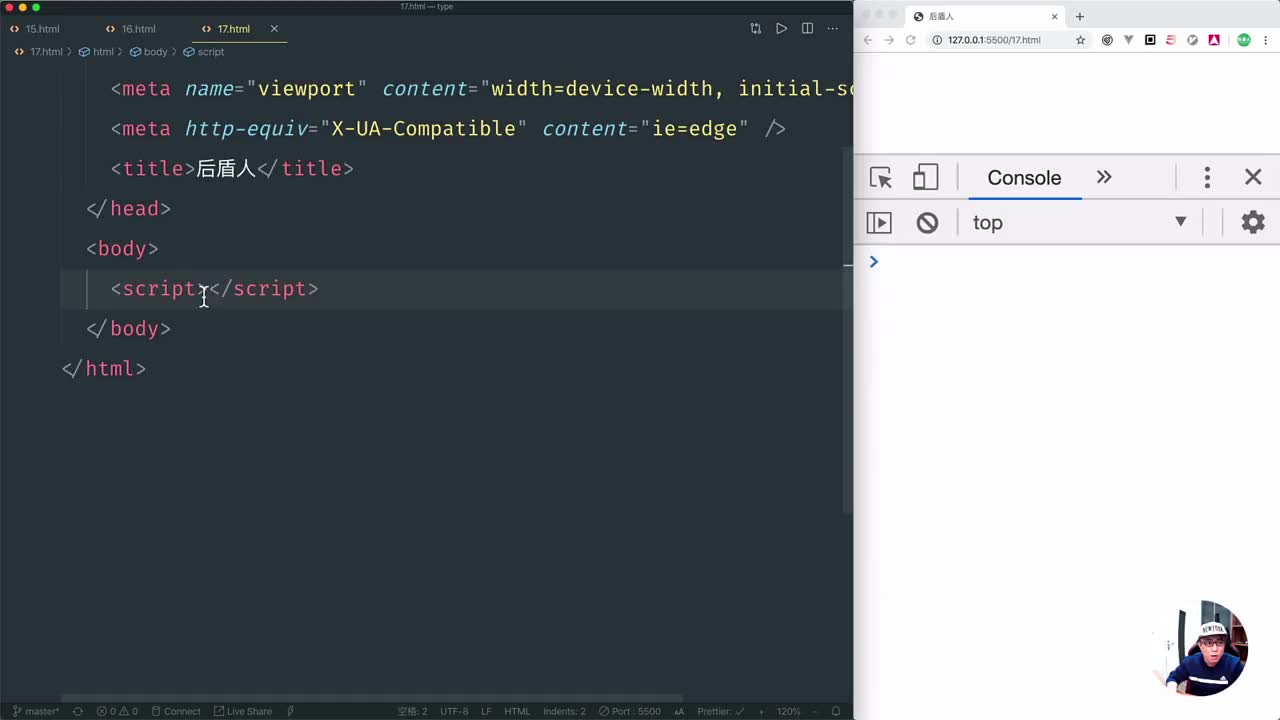
Task: Click the red Angular extension icon
Action: point(1214,40)
